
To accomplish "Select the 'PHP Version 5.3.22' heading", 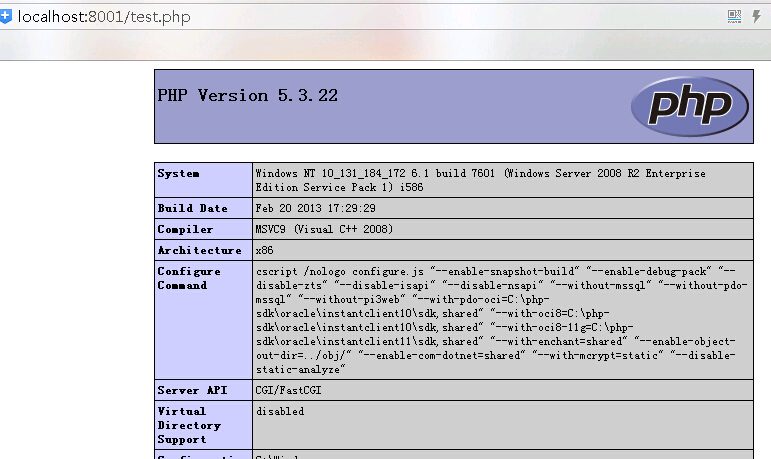I will click(x=247, y=95).
